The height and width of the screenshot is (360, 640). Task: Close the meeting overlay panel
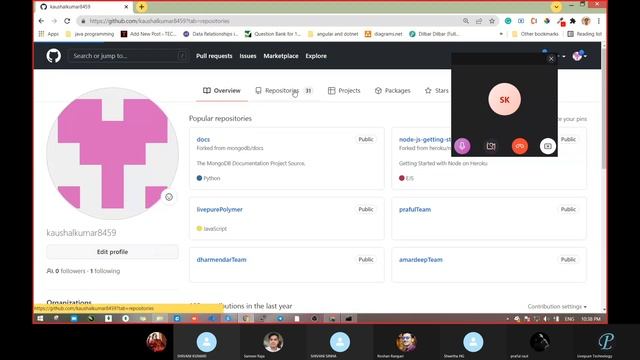point(551,59)
